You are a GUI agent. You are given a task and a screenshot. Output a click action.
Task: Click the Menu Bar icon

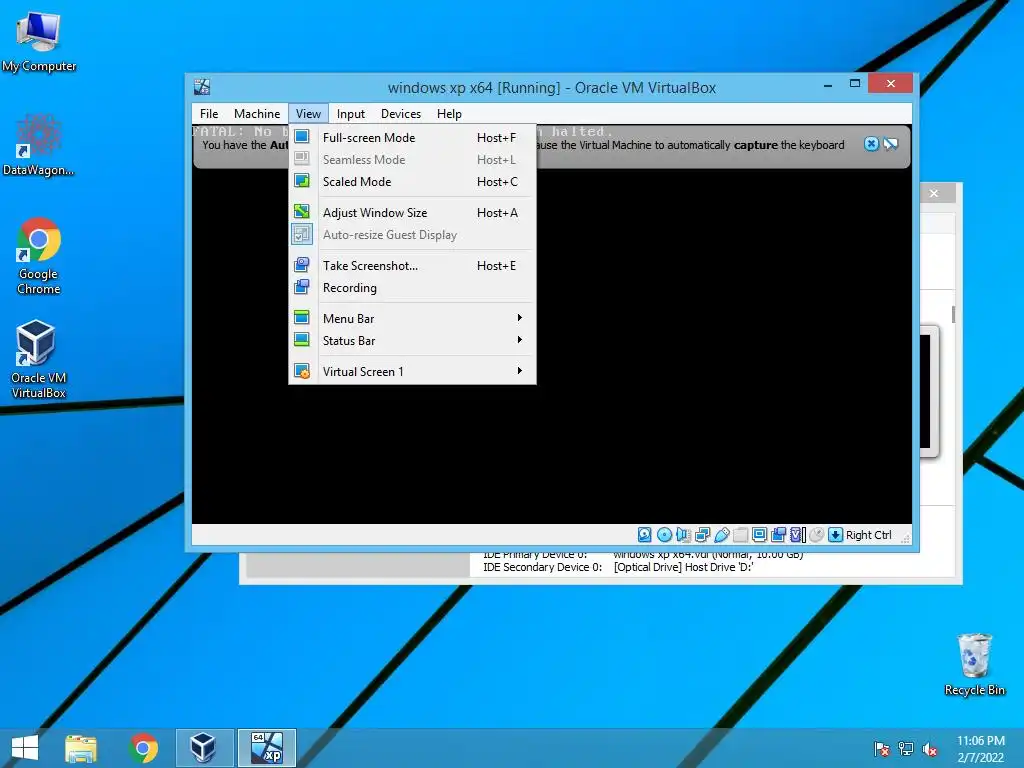(x=302, y=318)
